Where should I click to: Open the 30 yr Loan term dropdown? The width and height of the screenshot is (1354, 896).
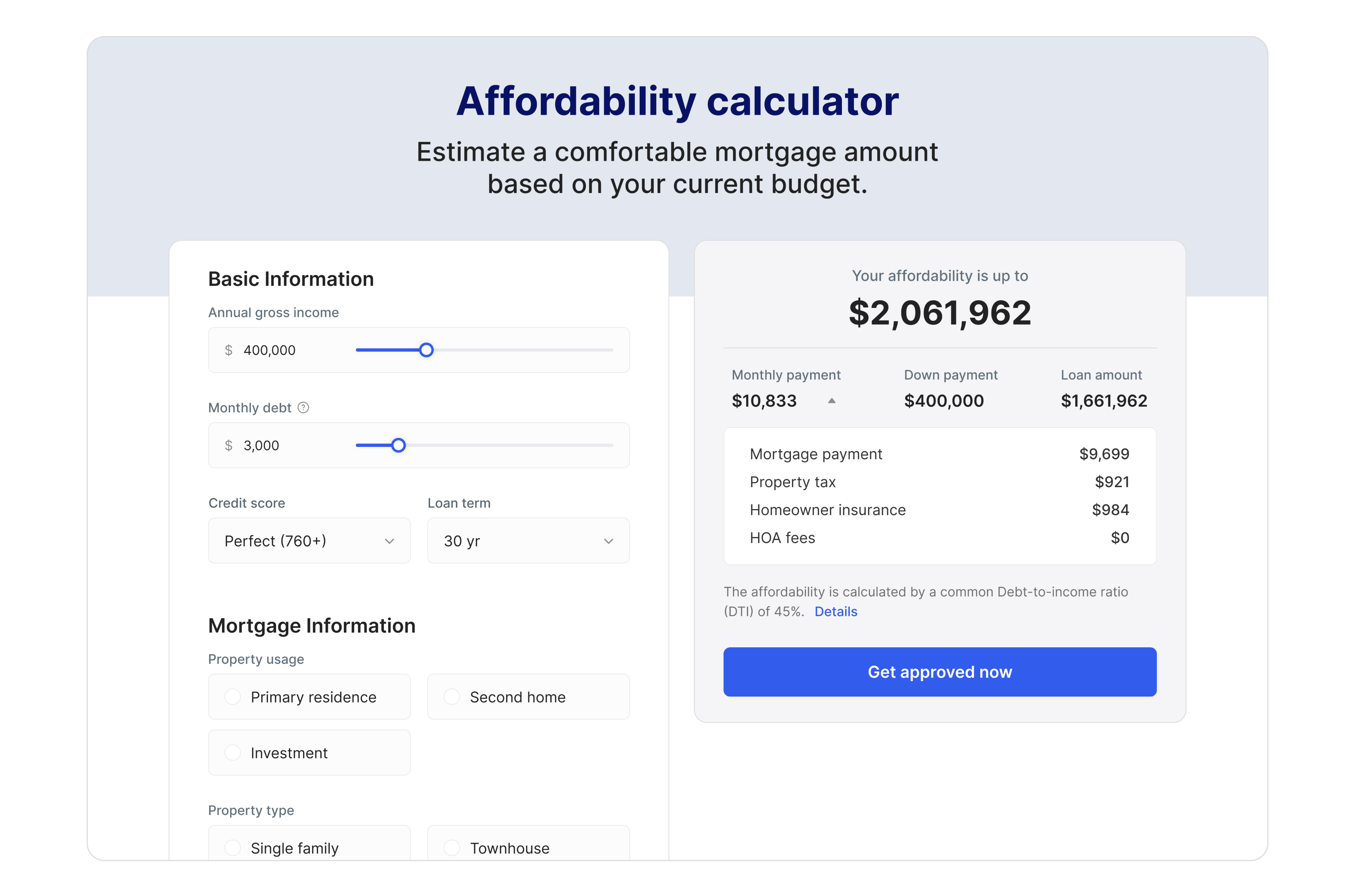click(x=528, y=541)
